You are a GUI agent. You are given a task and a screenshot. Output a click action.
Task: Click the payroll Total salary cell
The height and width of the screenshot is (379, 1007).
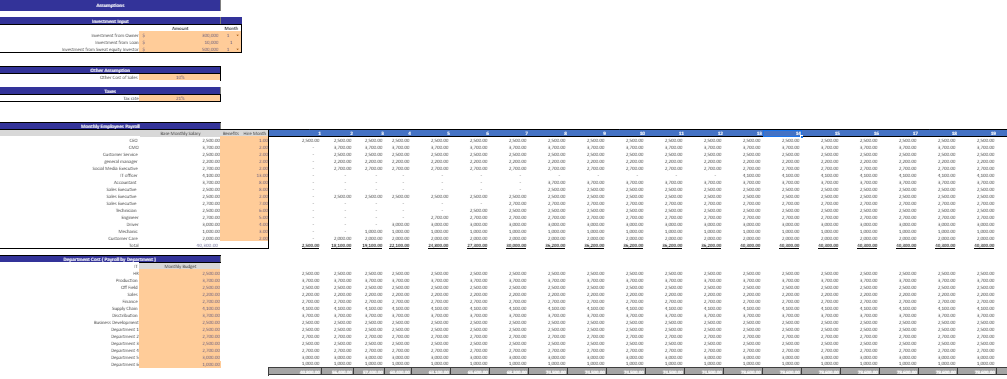point(180,245)
